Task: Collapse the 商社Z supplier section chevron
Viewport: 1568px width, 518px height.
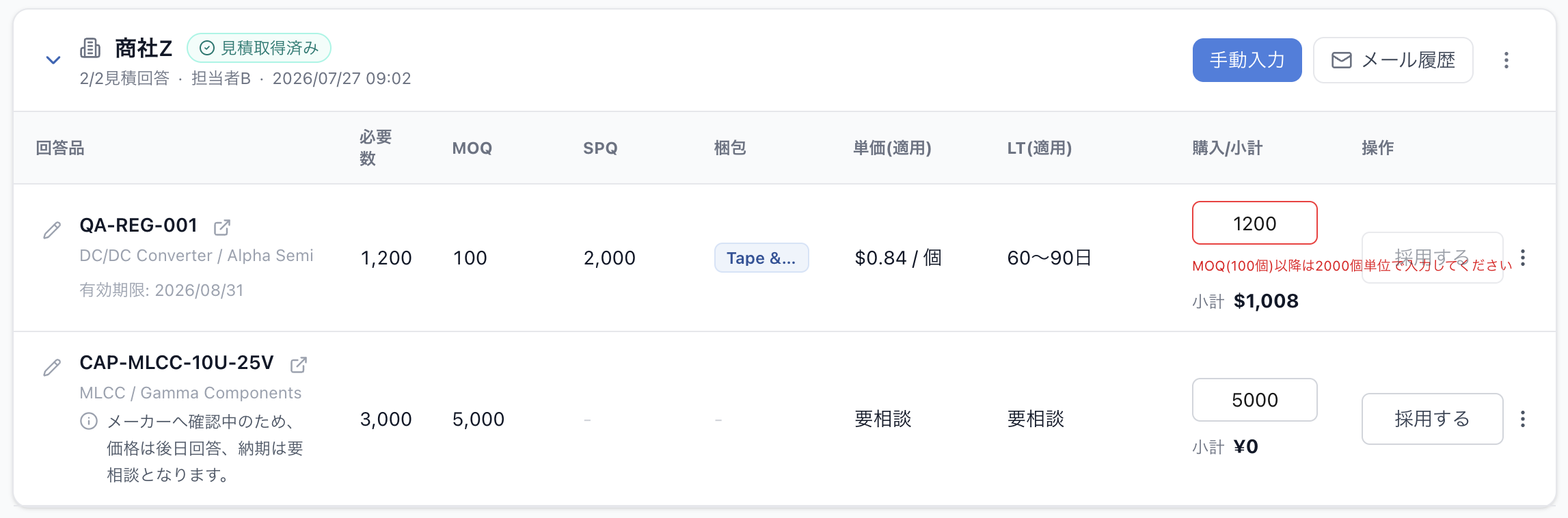Action: click(x=53, y=60)
